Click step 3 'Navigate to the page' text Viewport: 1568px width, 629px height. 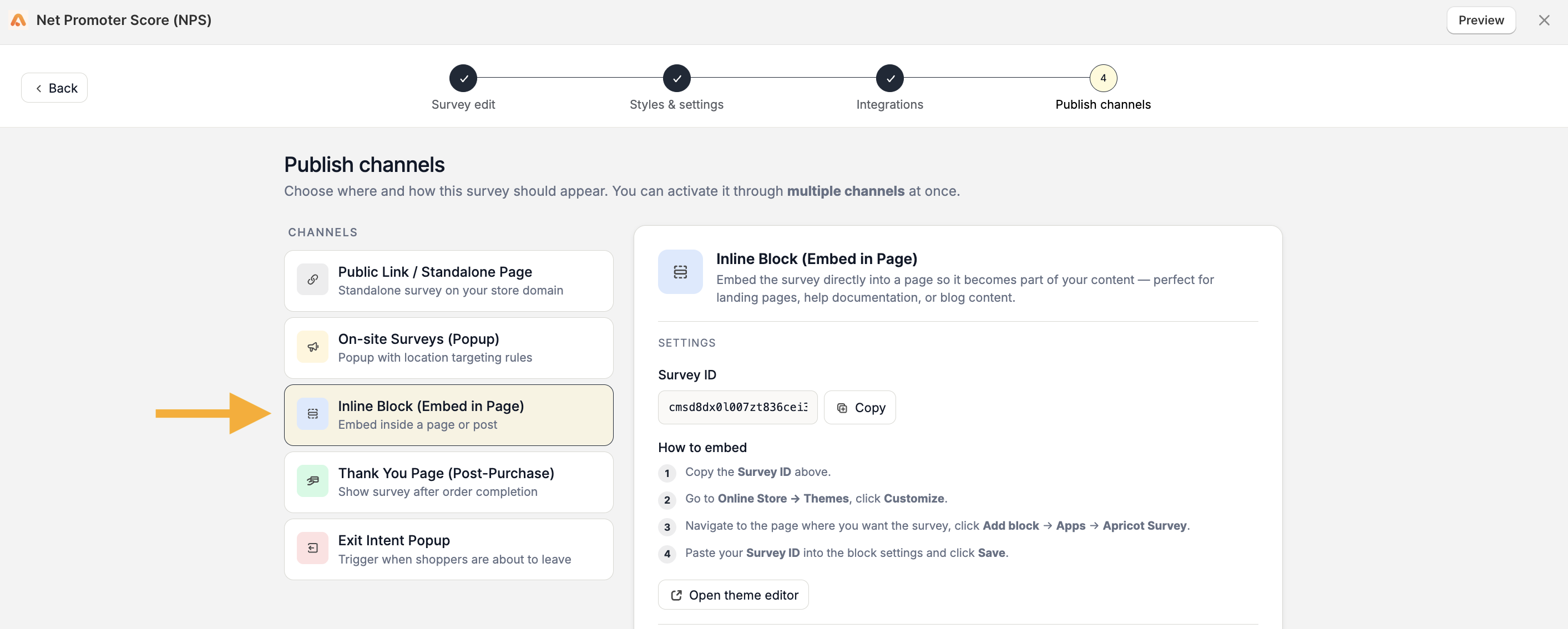(x=937, y=526)
